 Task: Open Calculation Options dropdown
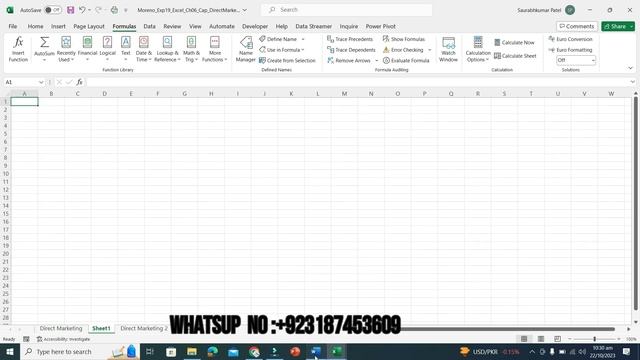coord(478,49)
